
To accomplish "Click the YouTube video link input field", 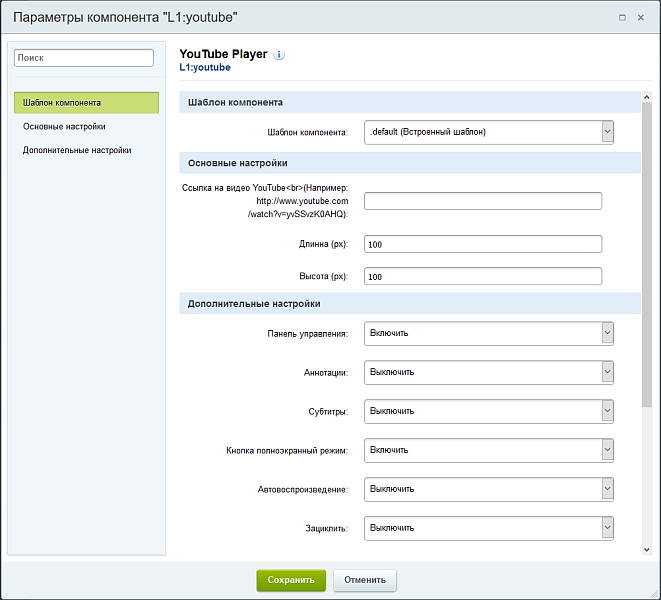I will pos(482,201).
